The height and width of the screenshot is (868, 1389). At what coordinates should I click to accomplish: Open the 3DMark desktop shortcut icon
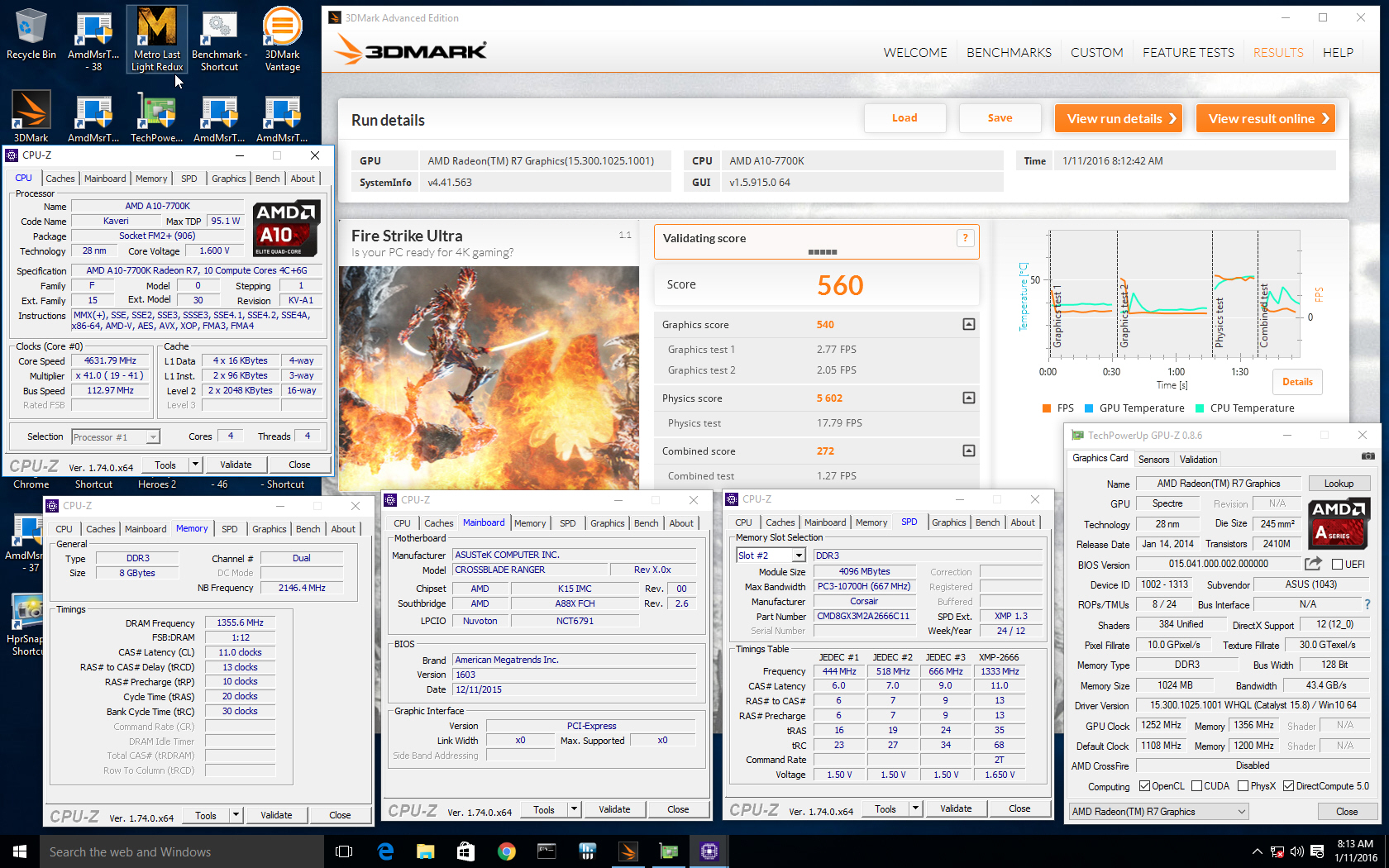(x=31, y=117)
